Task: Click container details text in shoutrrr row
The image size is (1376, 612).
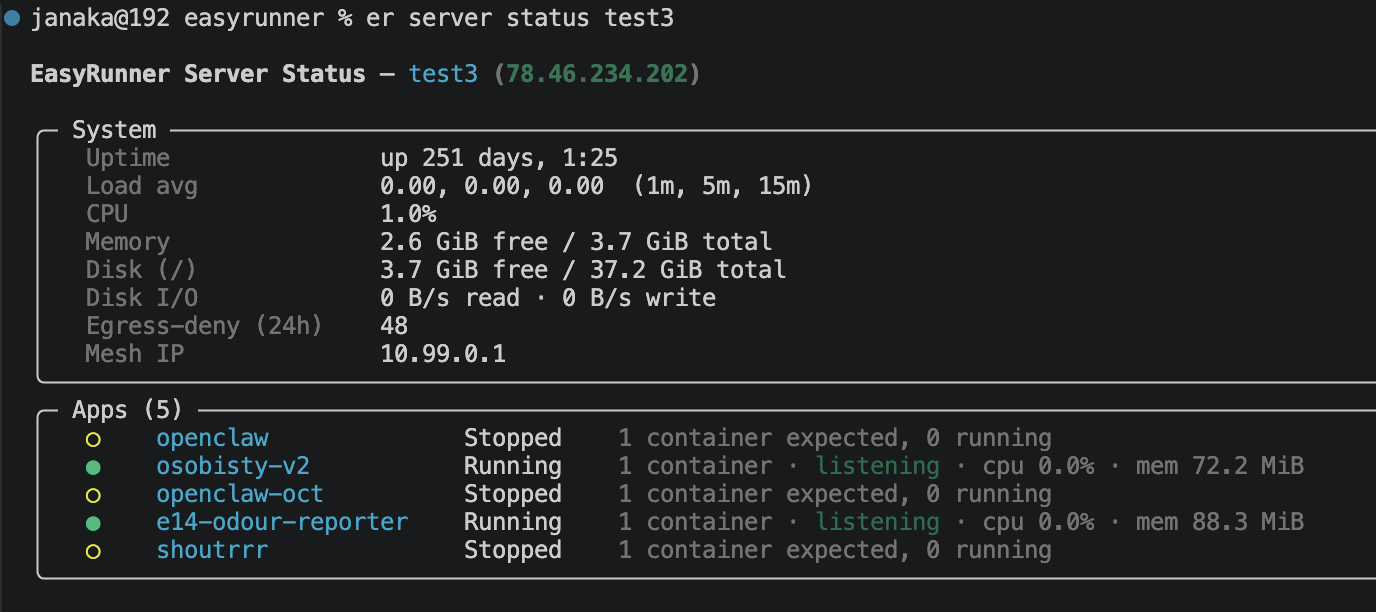Action: 835,550
